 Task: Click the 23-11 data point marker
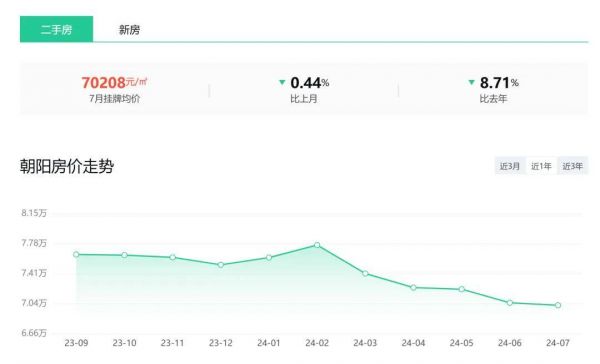(173, 257)
